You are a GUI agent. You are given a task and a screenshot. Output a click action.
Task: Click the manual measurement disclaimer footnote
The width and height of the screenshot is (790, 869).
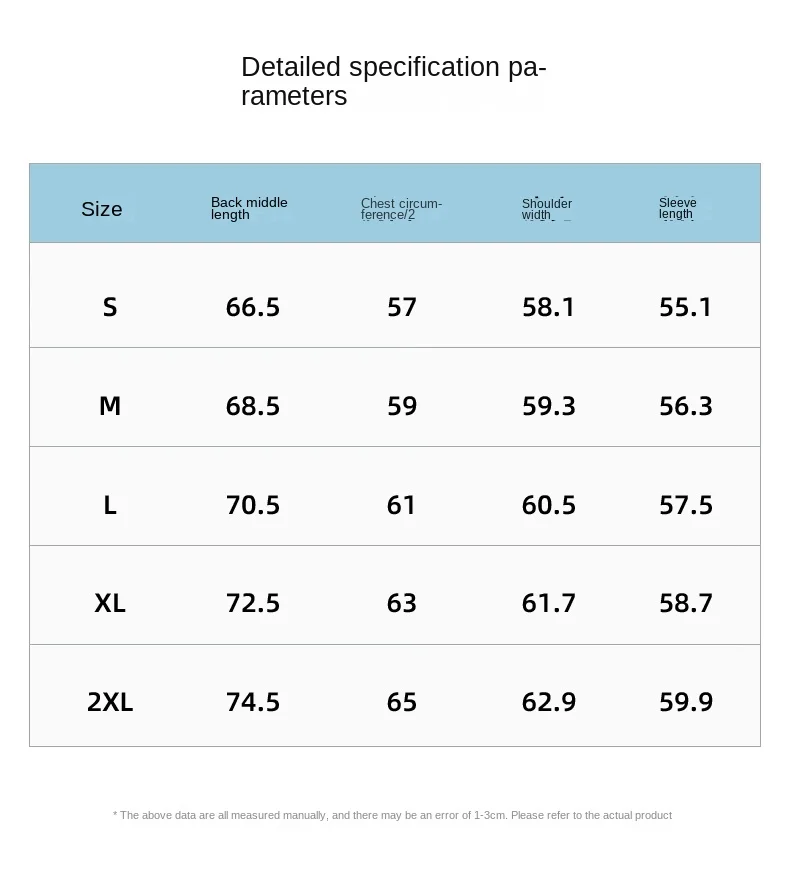coord(392,815)
